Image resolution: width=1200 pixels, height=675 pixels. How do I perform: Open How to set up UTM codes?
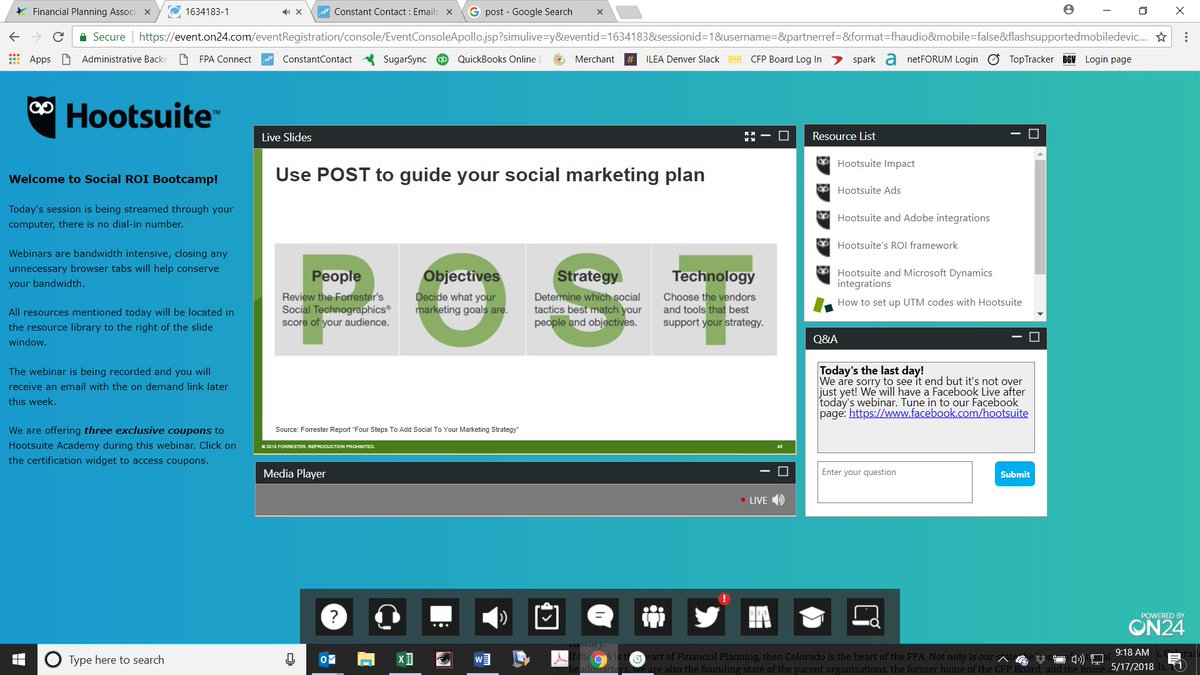pyautogui.click(x=929, y=302)
